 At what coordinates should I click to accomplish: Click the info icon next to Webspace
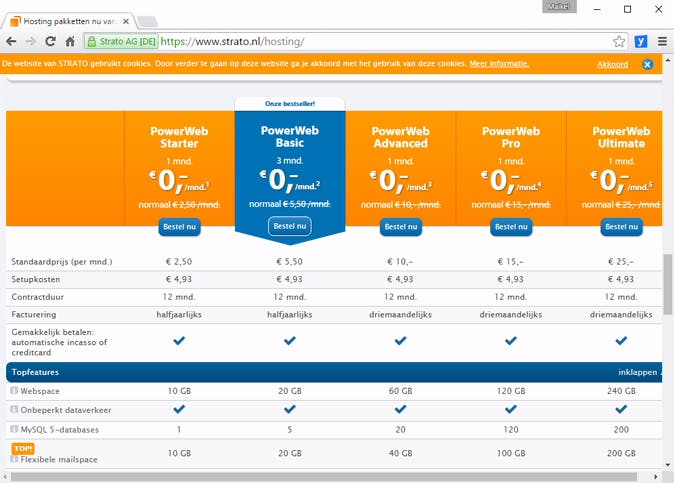click(14, 391)
